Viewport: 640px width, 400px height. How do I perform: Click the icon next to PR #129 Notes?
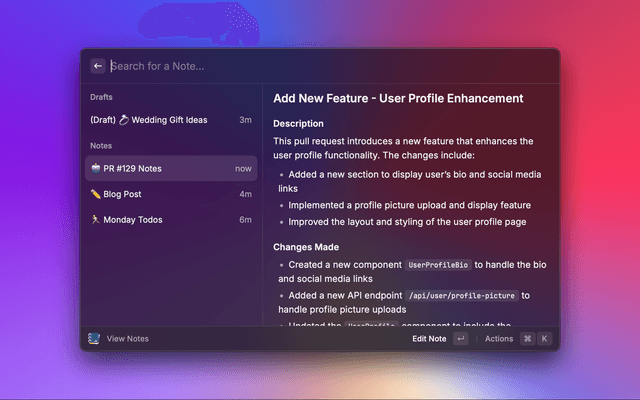pyautogui.click(x=95, y=169)
